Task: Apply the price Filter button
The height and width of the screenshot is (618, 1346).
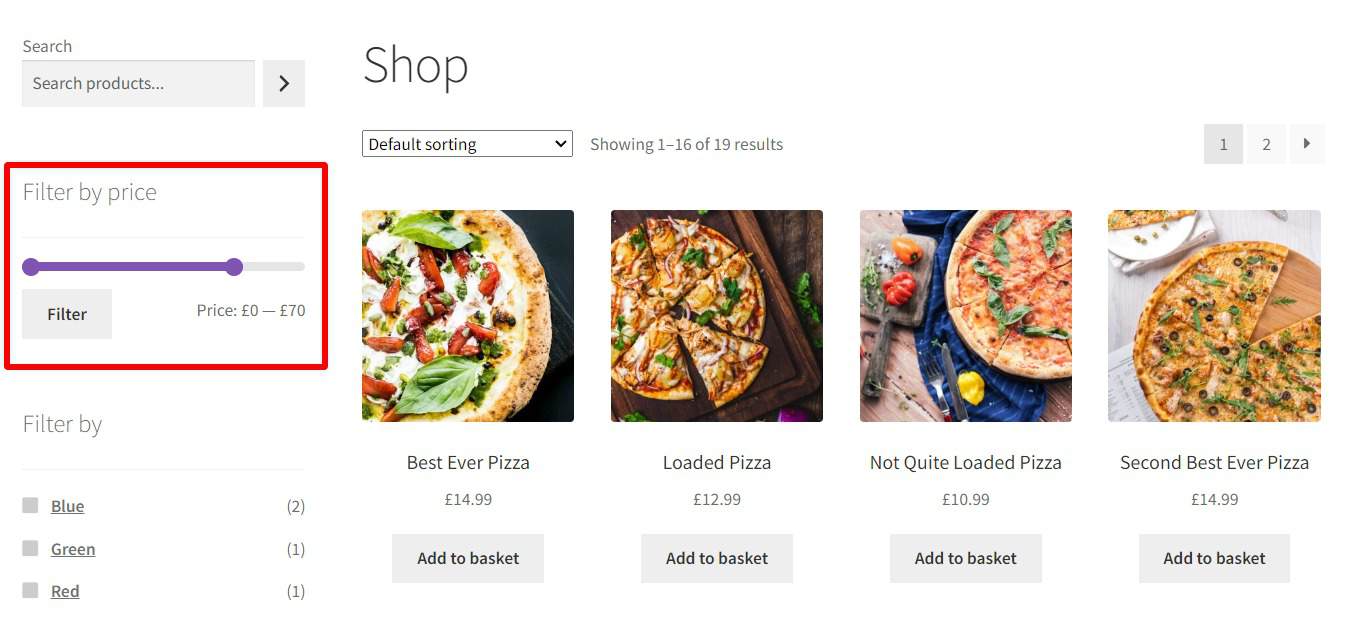Action: pyautogui.click(x=66, y=313)
